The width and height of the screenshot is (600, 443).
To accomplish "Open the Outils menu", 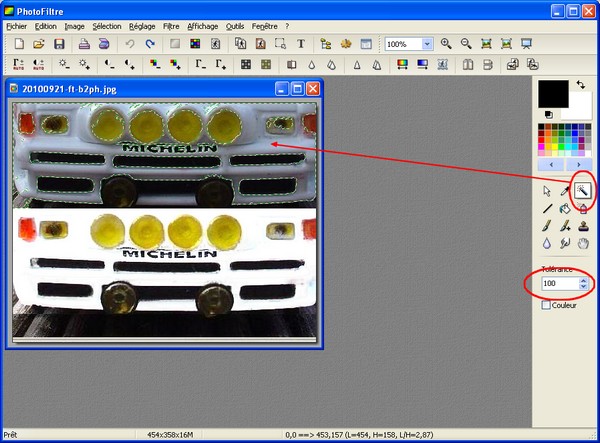I will 235,26.
